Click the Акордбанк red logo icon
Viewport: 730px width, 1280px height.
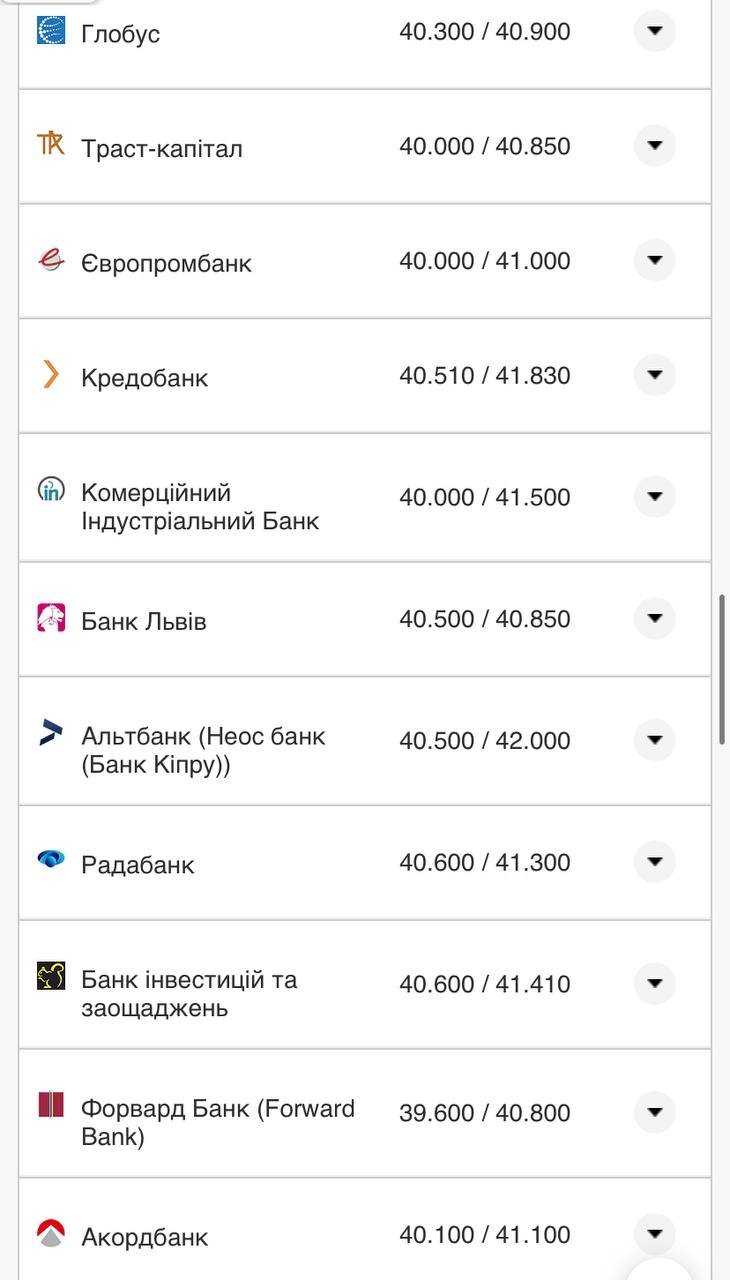[51, 1233]
